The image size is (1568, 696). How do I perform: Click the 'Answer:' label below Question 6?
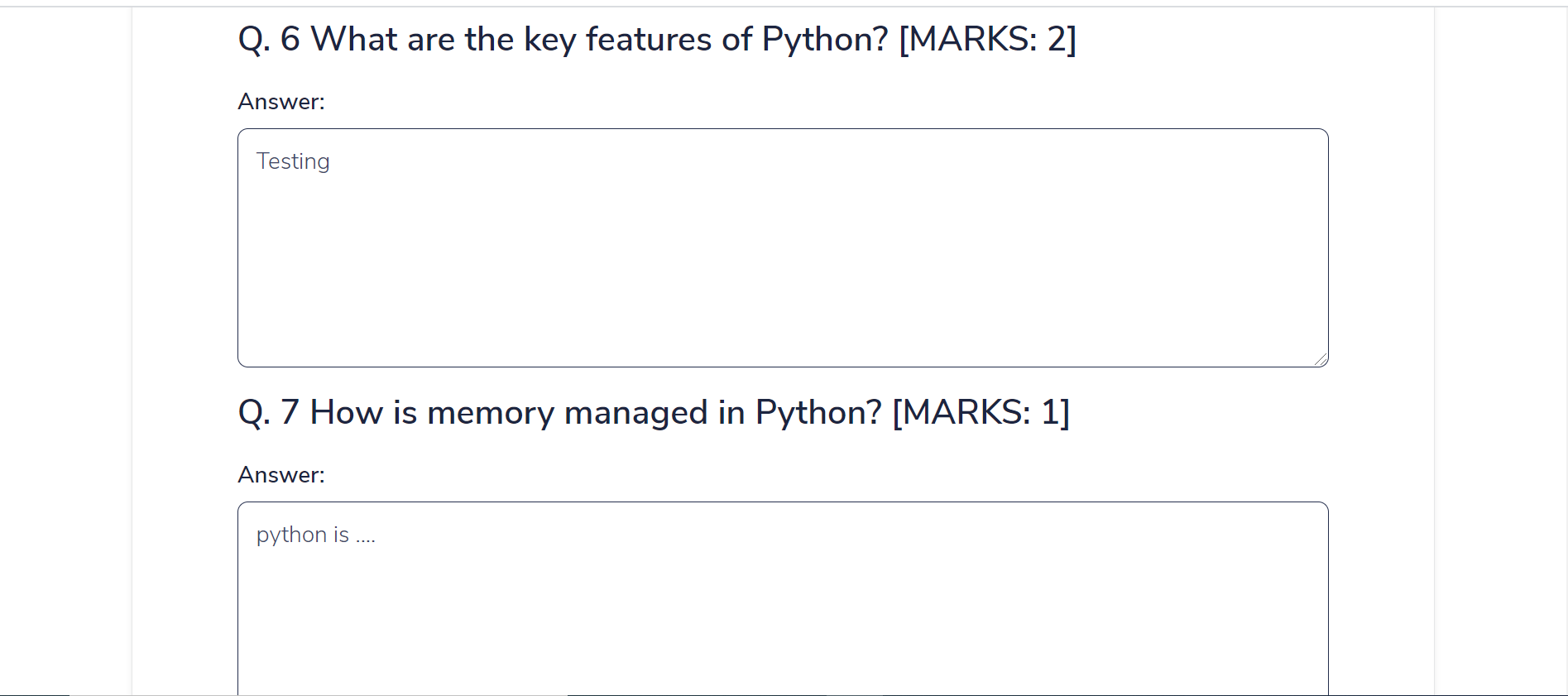click(x=281, y=102)
